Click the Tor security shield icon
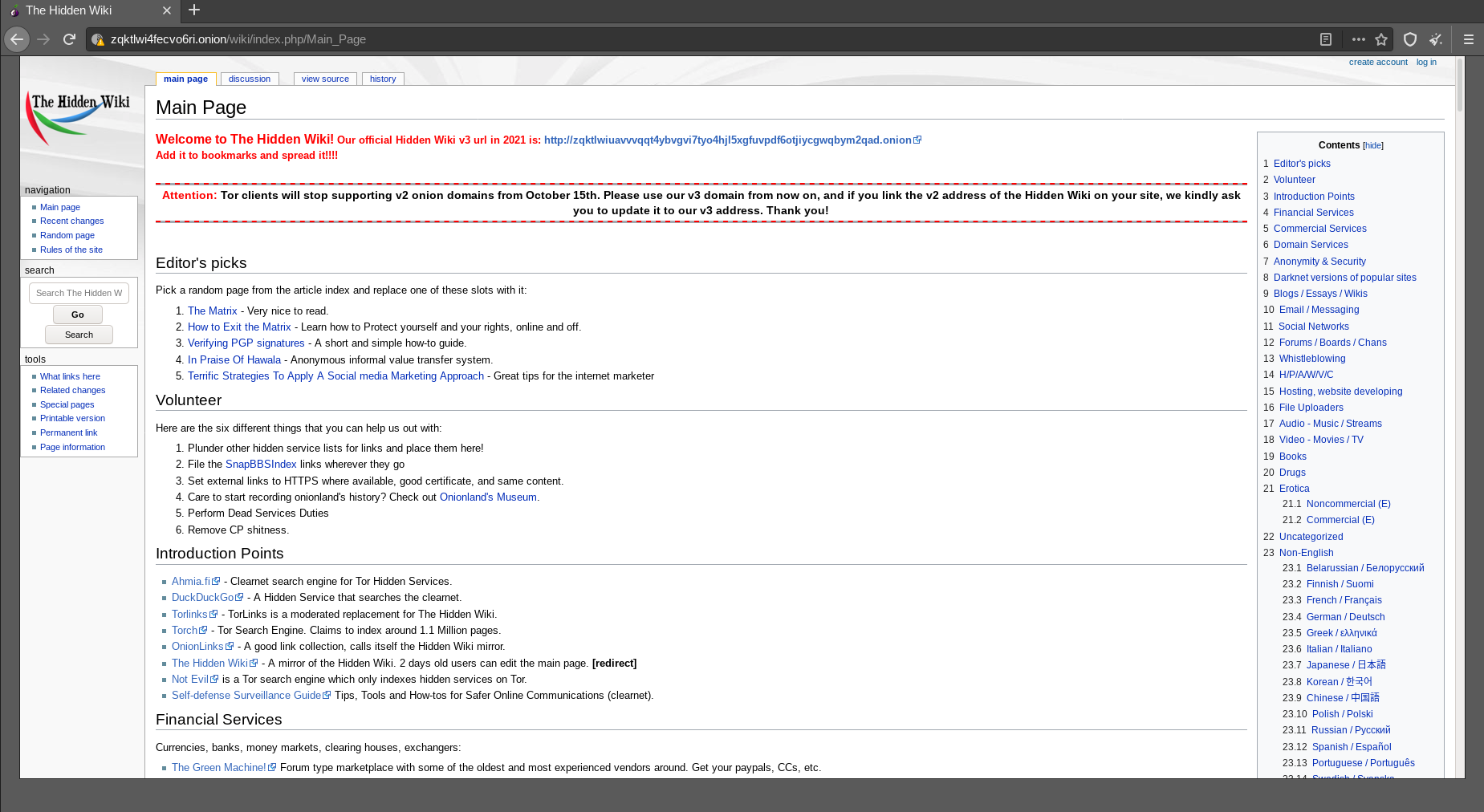Image resolution: width=1484 pixels, height=812 pixels. click(x=1409, y=39)
